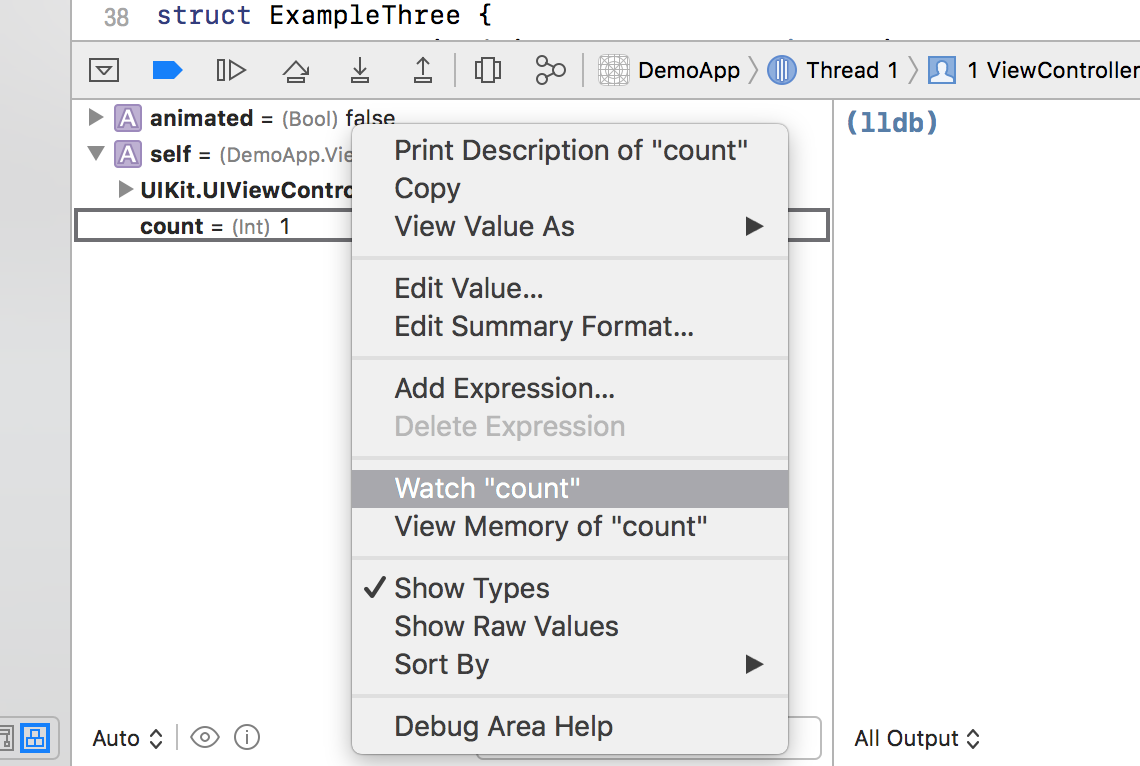This screenshot has width=1140, height=766.
Task: Click the Step Out icon
Action: (423, 70)
